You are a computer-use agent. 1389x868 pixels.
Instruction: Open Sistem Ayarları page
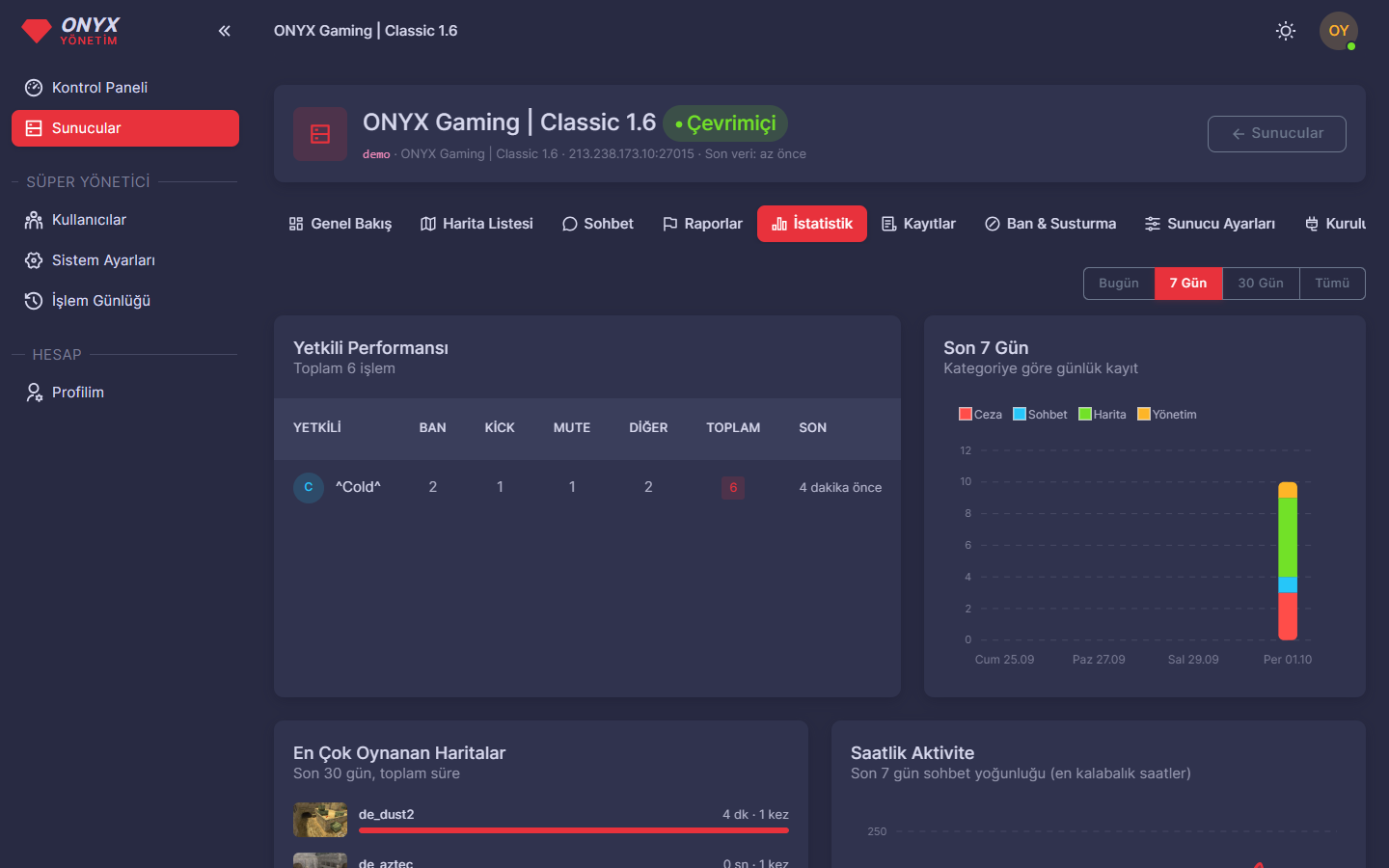point(125,260)
